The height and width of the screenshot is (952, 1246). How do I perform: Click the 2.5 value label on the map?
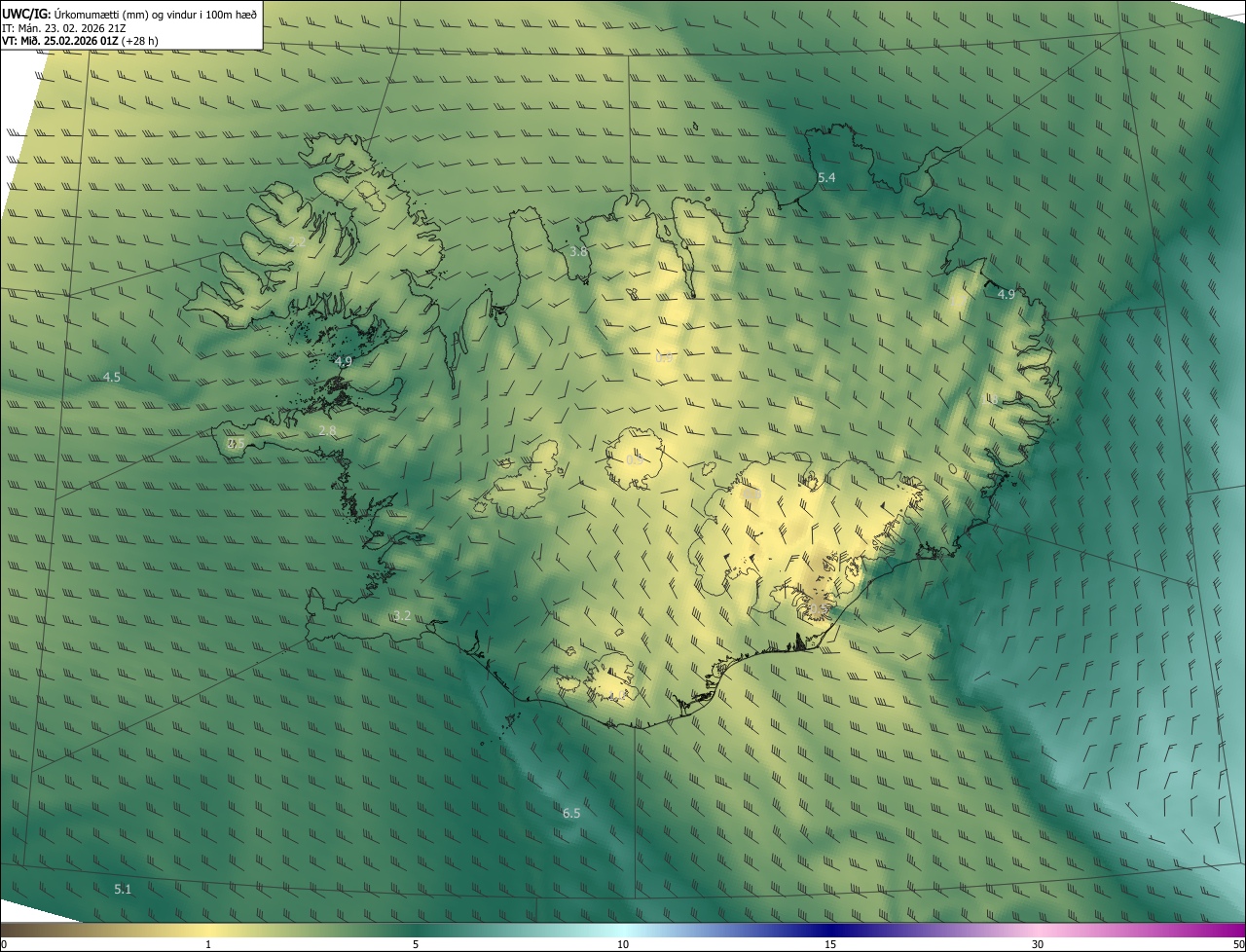(x=236, y=443)
